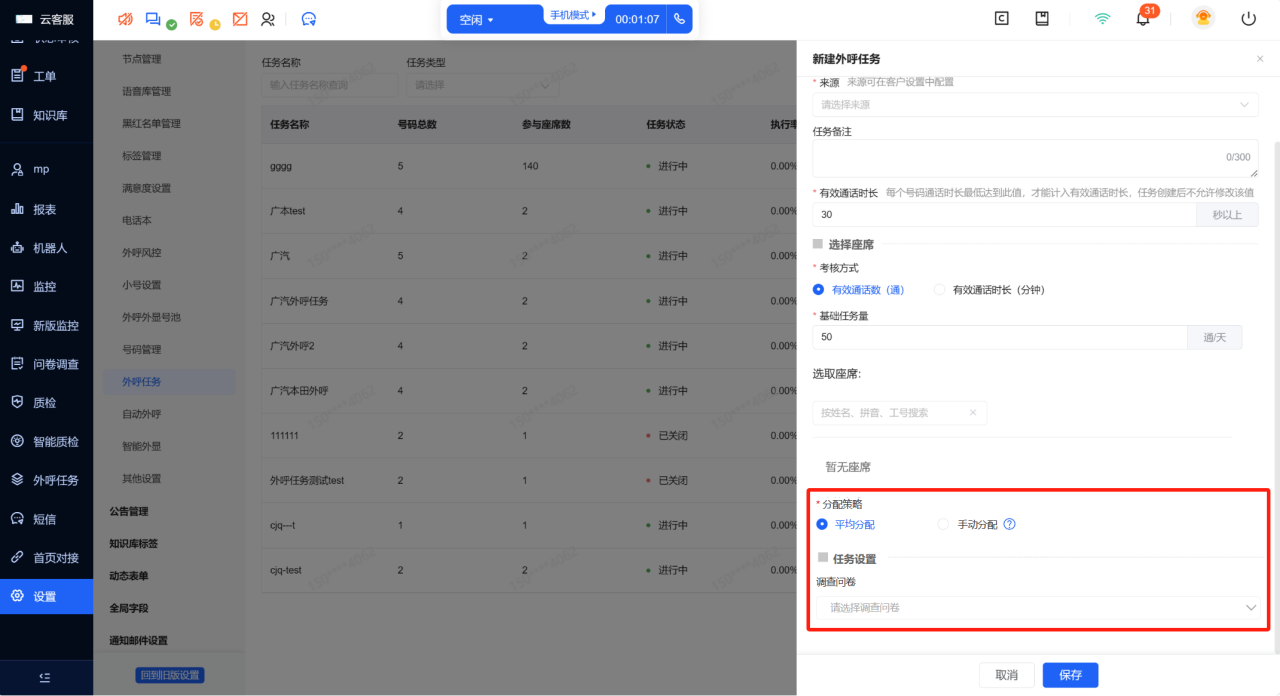The image size is (1280, 696).
Task: Click the pending work order icon with clock badge
Action: 197,19
